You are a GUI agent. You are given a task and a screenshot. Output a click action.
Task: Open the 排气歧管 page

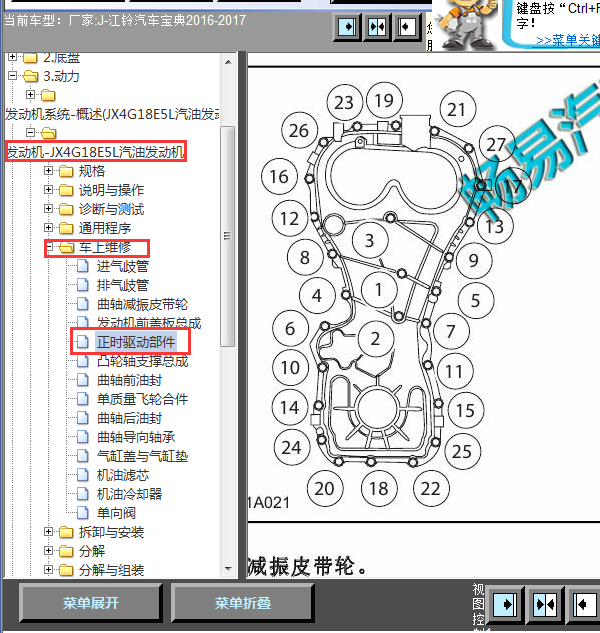pyautogui.click(x=123, y=285)
